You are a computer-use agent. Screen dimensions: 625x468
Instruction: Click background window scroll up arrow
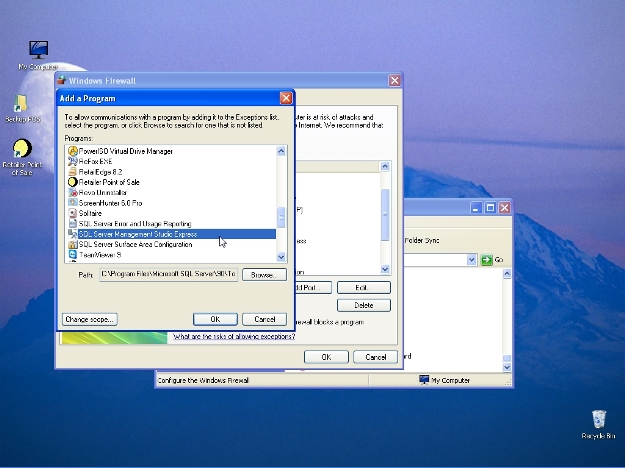click(x=507, y=273)
